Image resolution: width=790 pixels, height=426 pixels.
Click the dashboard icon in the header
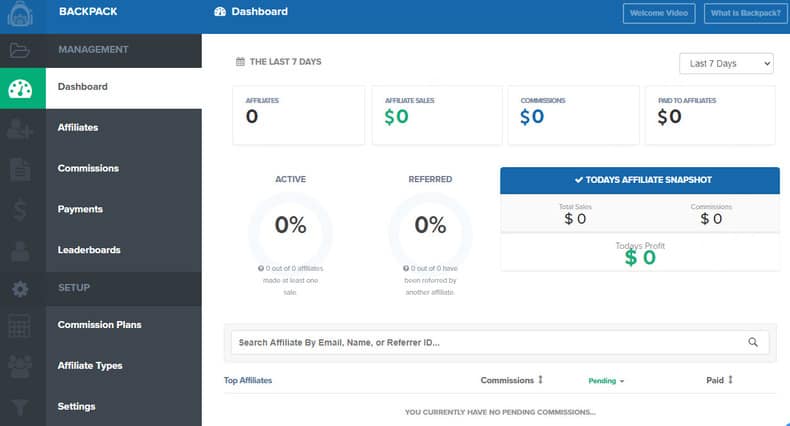(x=220, y=12)
